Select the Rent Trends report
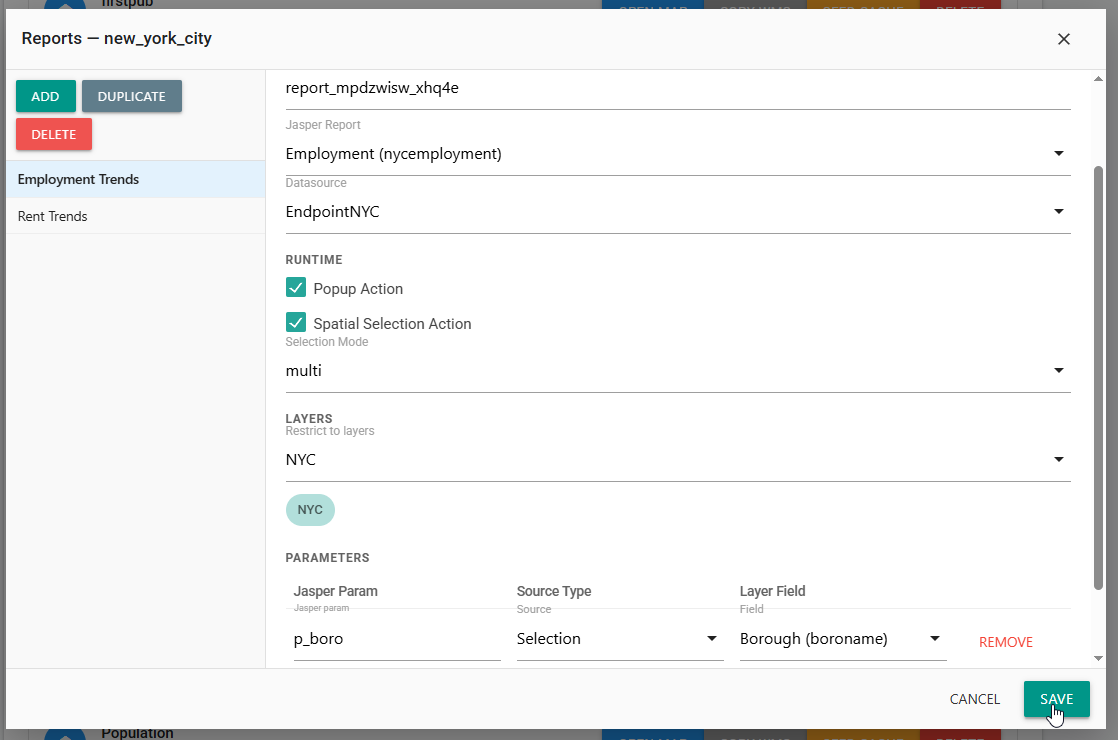 pos(135,216)
